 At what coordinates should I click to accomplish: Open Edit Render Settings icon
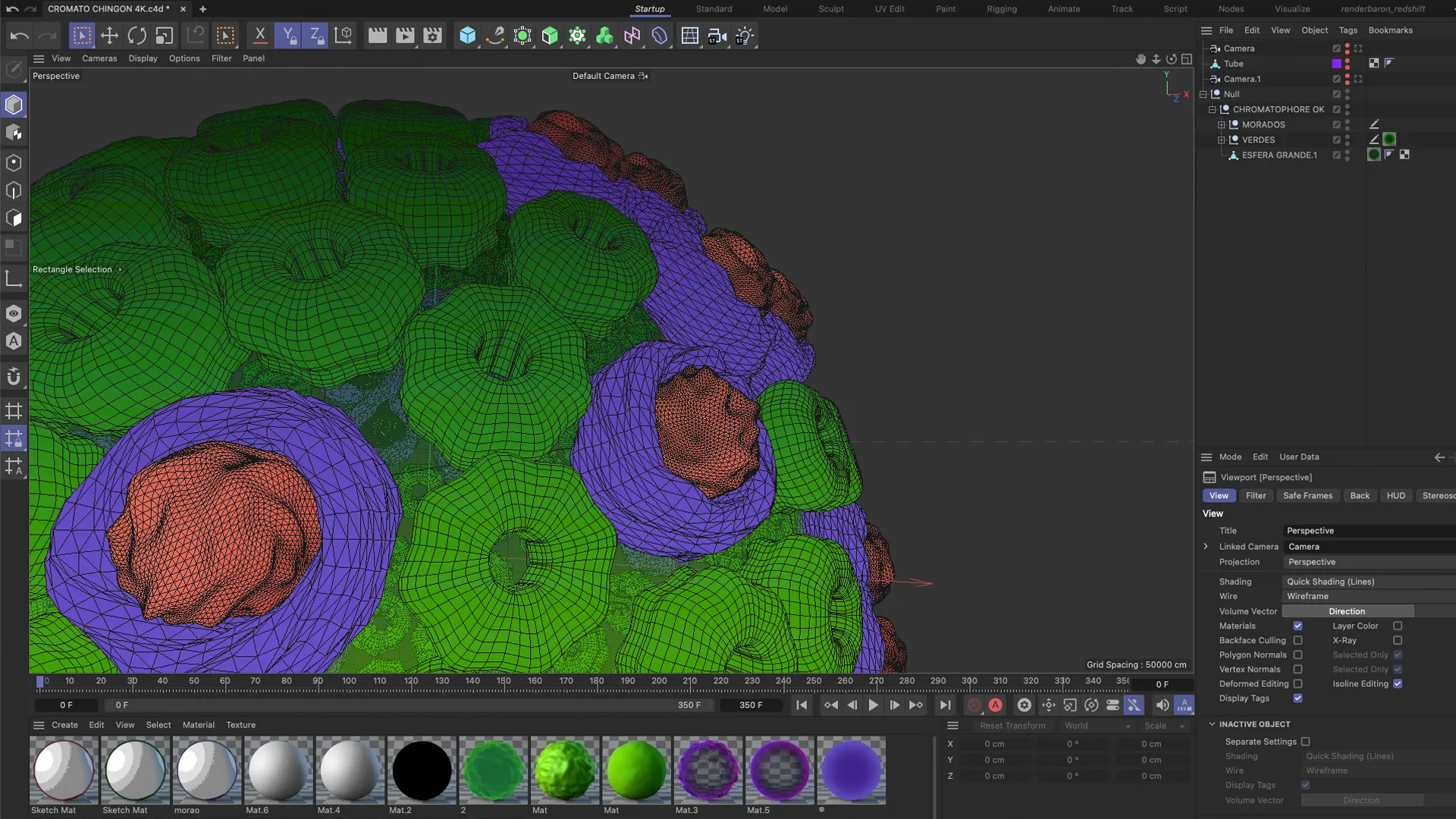coord(433,36)
